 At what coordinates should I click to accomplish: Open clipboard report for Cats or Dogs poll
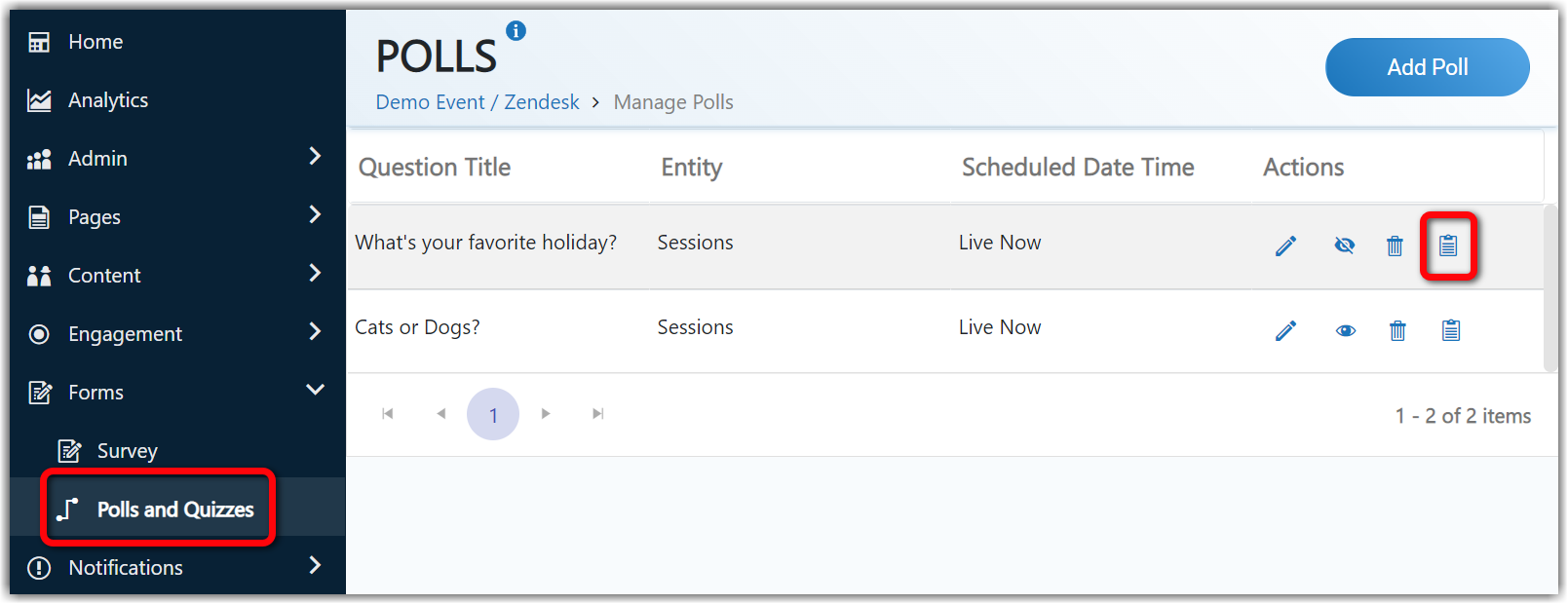tap(1451, 330)
